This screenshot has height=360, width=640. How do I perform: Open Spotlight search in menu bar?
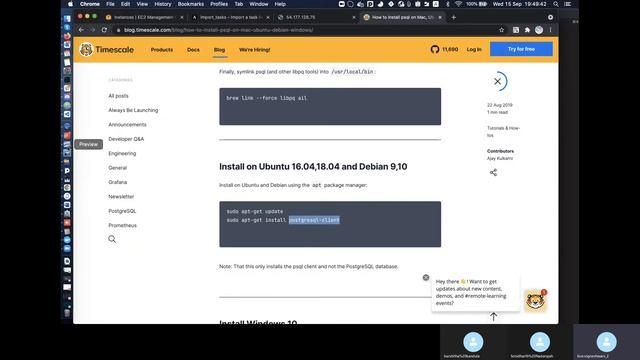click(556, 4)
